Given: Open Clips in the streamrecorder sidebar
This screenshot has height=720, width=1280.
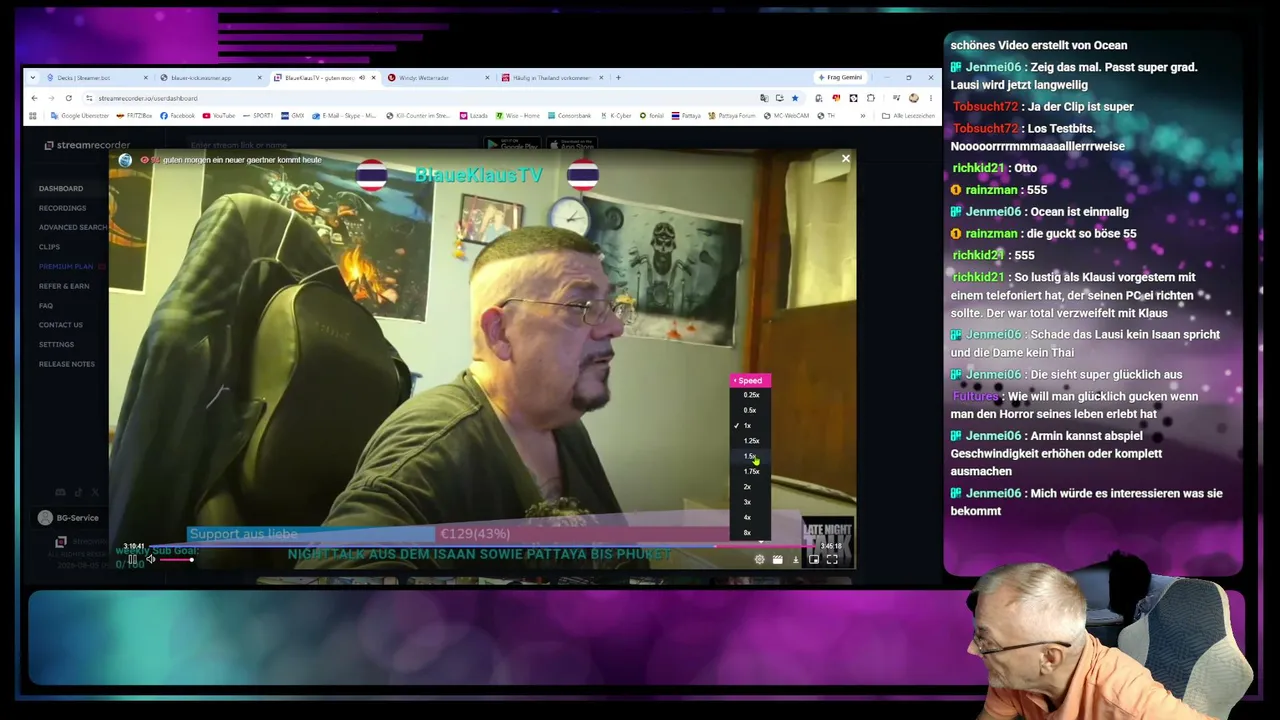Looking at the screenshot, I should coord(49,247).
